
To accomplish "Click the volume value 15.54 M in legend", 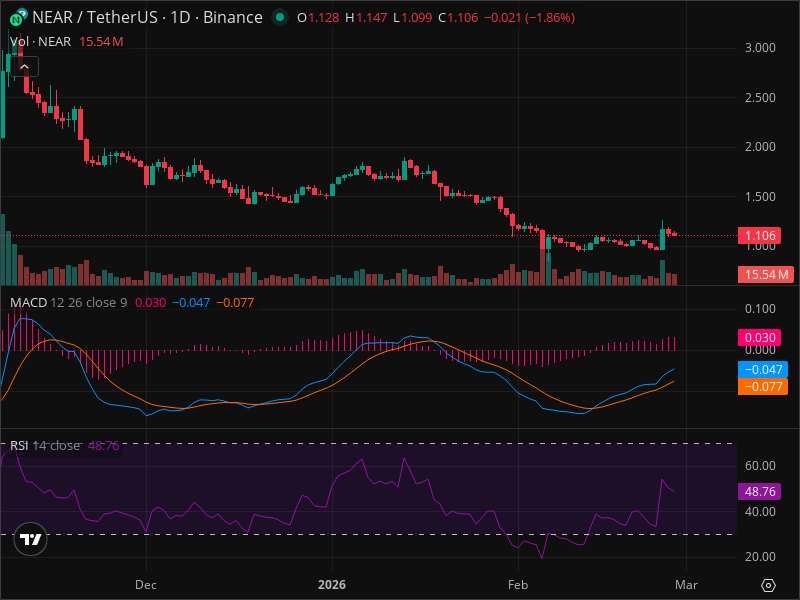I will tap(101, 42).
